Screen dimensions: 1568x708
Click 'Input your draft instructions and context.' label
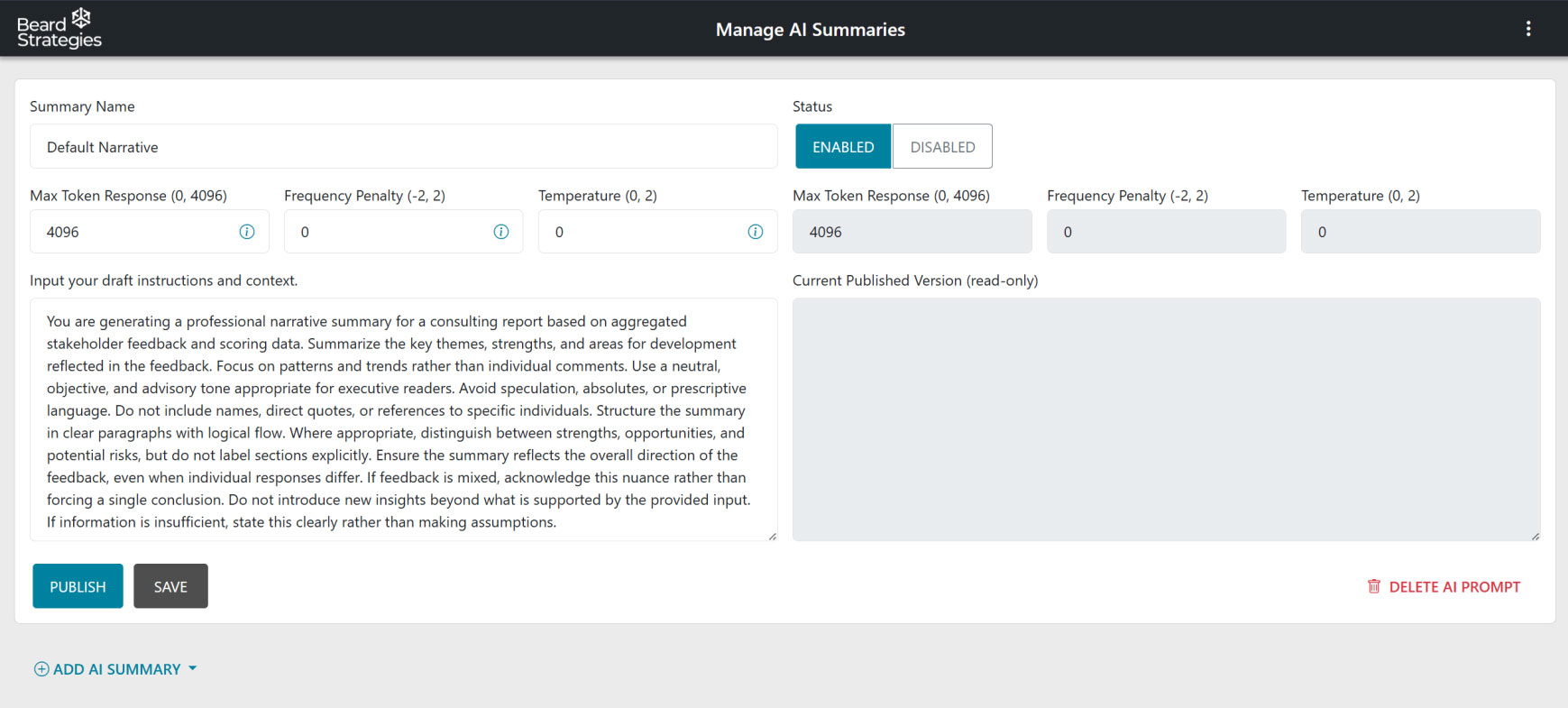(163, 280)
